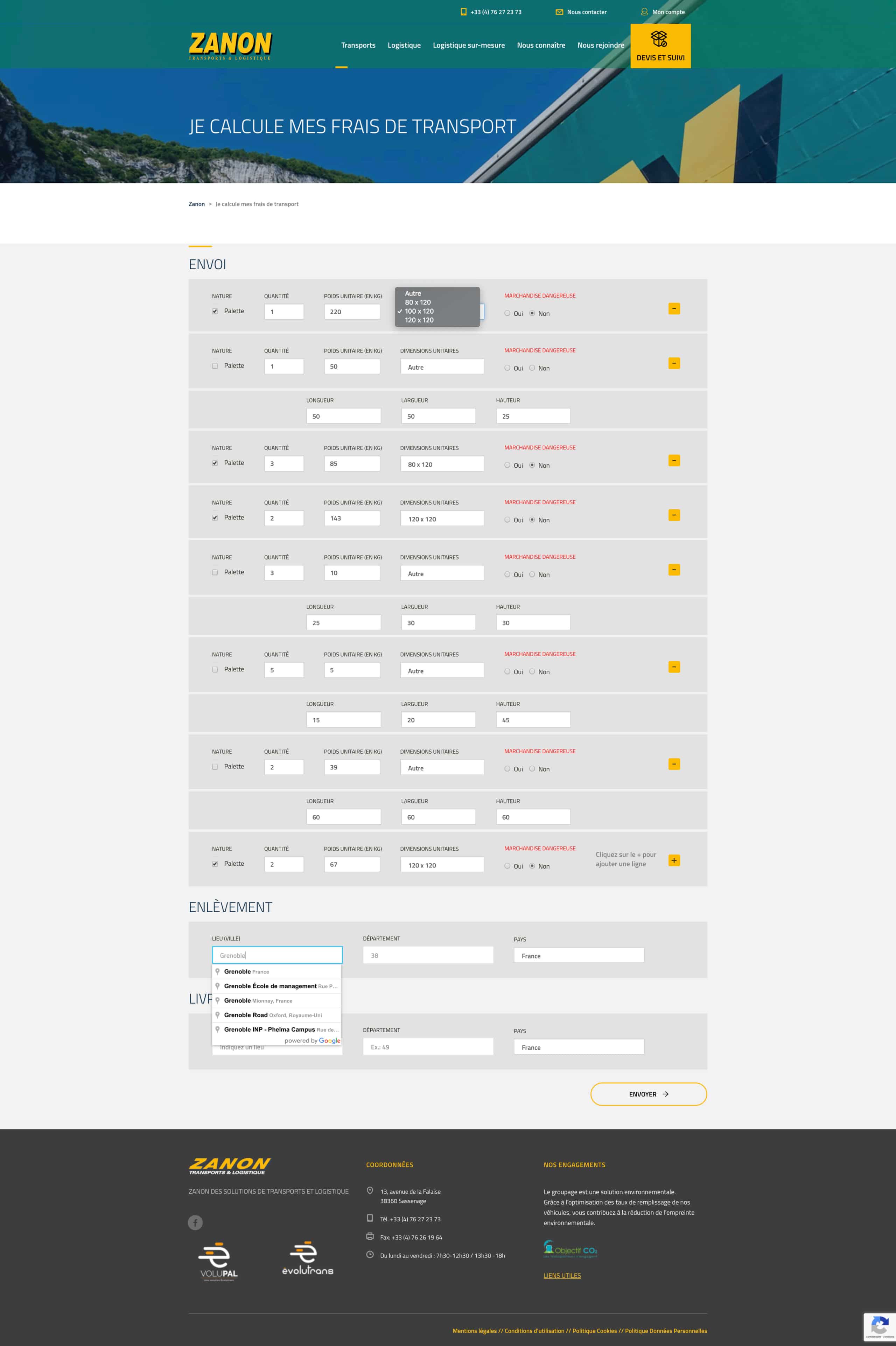Open the Liens utiles link
The width and height of the screenshot is (896, 1346).
click(562, 1276)
